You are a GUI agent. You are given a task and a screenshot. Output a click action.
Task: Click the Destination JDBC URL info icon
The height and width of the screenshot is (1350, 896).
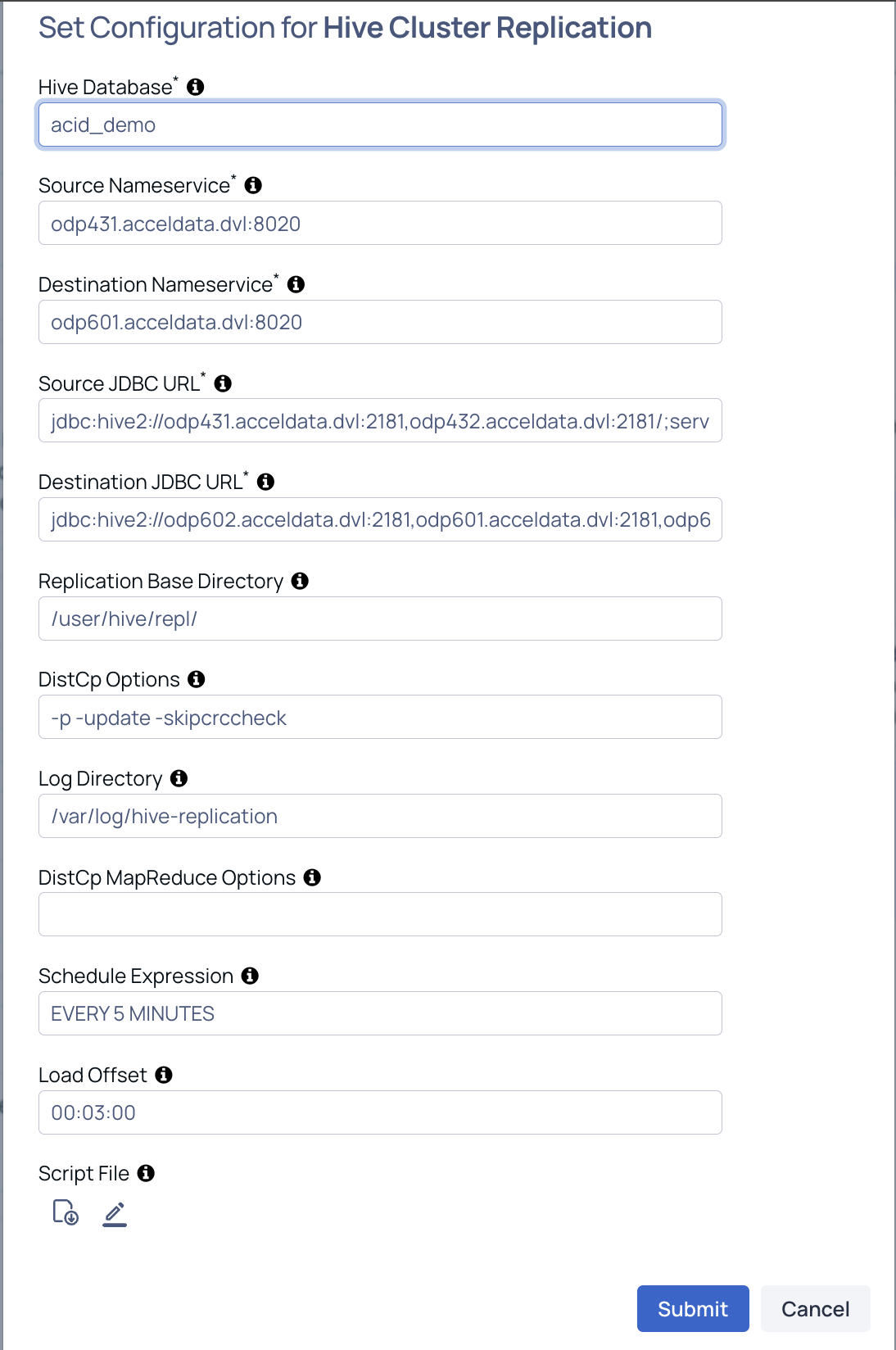(265, 482)
